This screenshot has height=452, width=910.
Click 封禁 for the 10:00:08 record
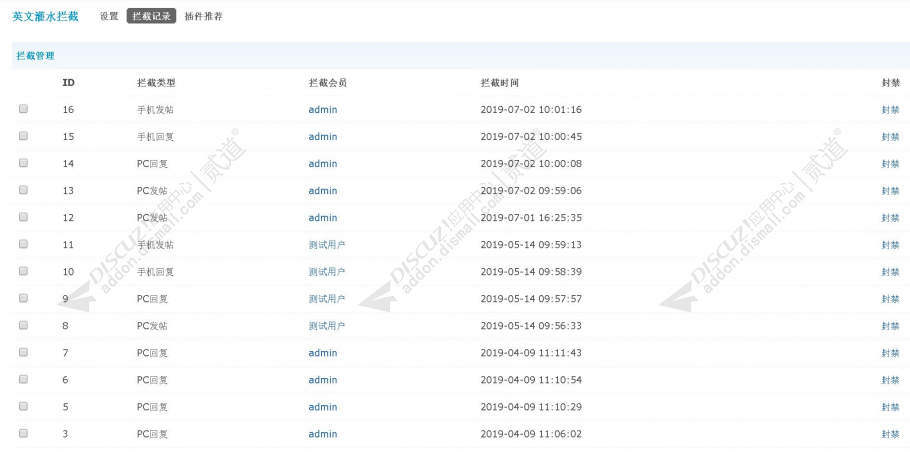[x=890, y=164]
